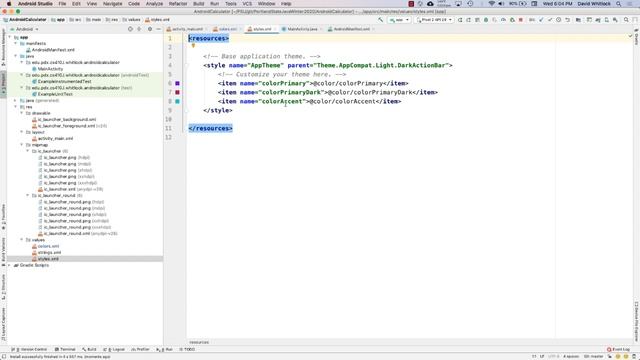640x360 pixels.
Task: Select AndroidManifest.xml in project tree
Action: point(53,50)
